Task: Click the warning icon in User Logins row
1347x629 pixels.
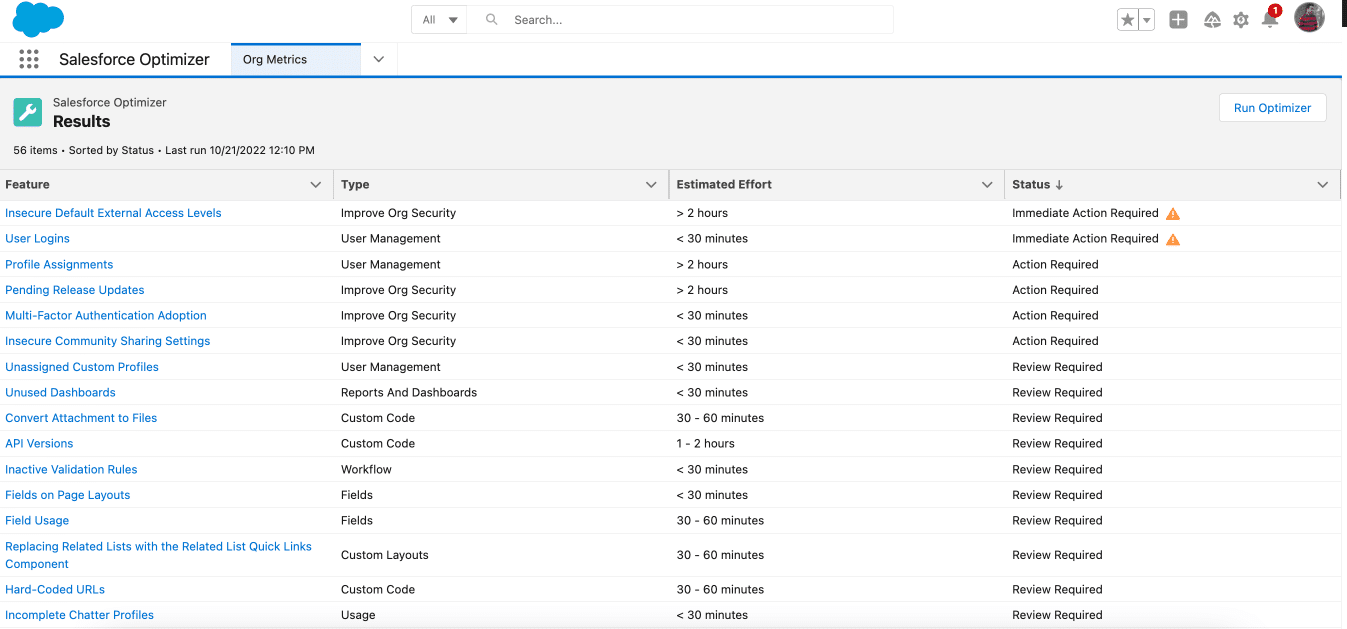Action: pyautogui.click(x=1173, y=239)
